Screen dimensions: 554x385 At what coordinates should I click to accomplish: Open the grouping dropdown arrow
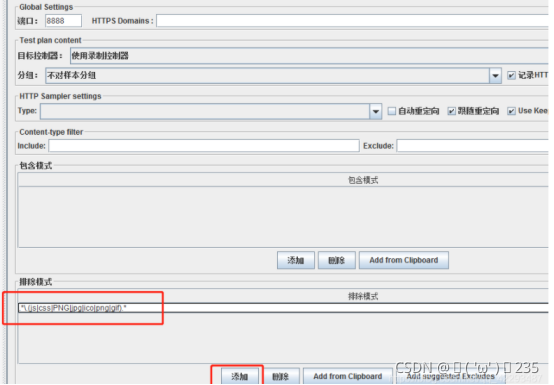coord(495,76)
